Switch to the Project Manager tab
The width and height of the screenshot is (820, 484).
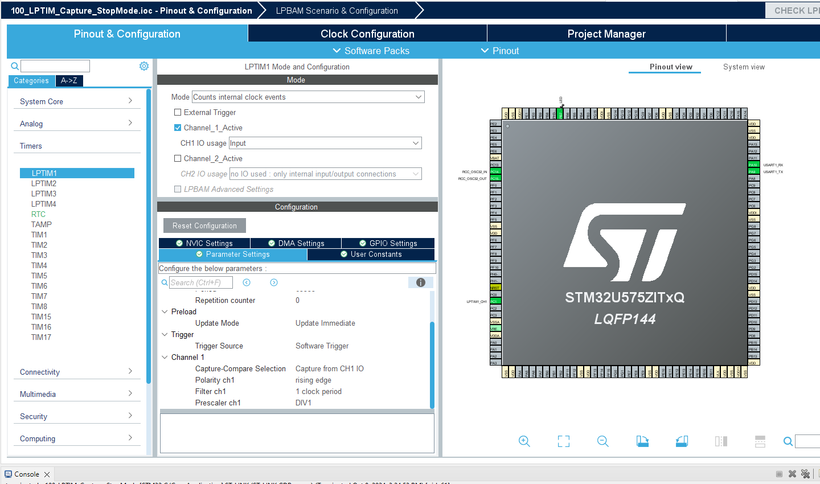[606, 33]
